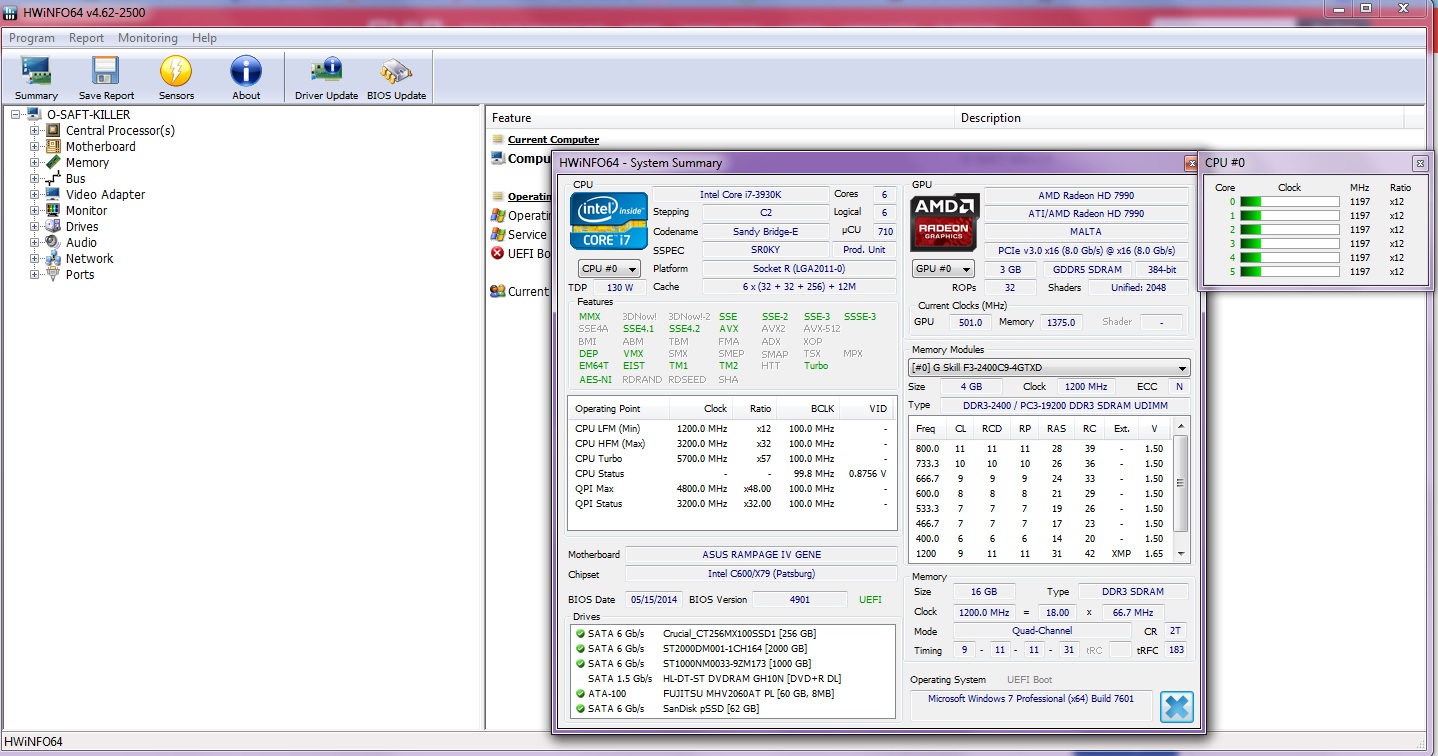Image resolution: width=1438 pixels, height=756 pixels.
Task: Expand the Video Adapter tree node
Action: click(x=35, y=194)
